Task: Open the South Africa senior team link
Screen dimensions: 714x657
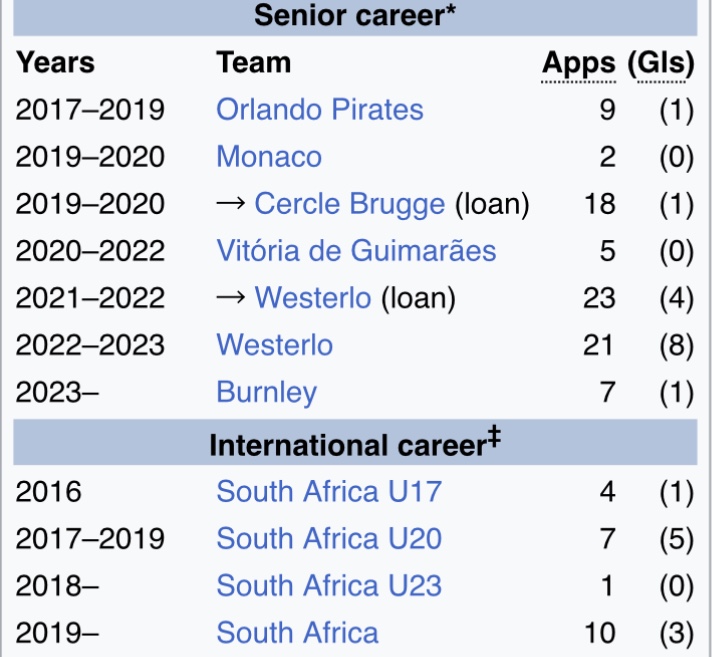Action: point(297,633)
